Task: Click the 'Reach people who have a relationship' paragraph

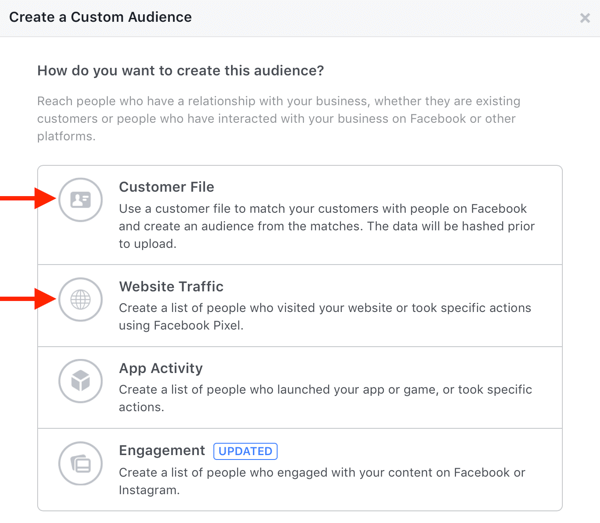Action: (279, 119)
